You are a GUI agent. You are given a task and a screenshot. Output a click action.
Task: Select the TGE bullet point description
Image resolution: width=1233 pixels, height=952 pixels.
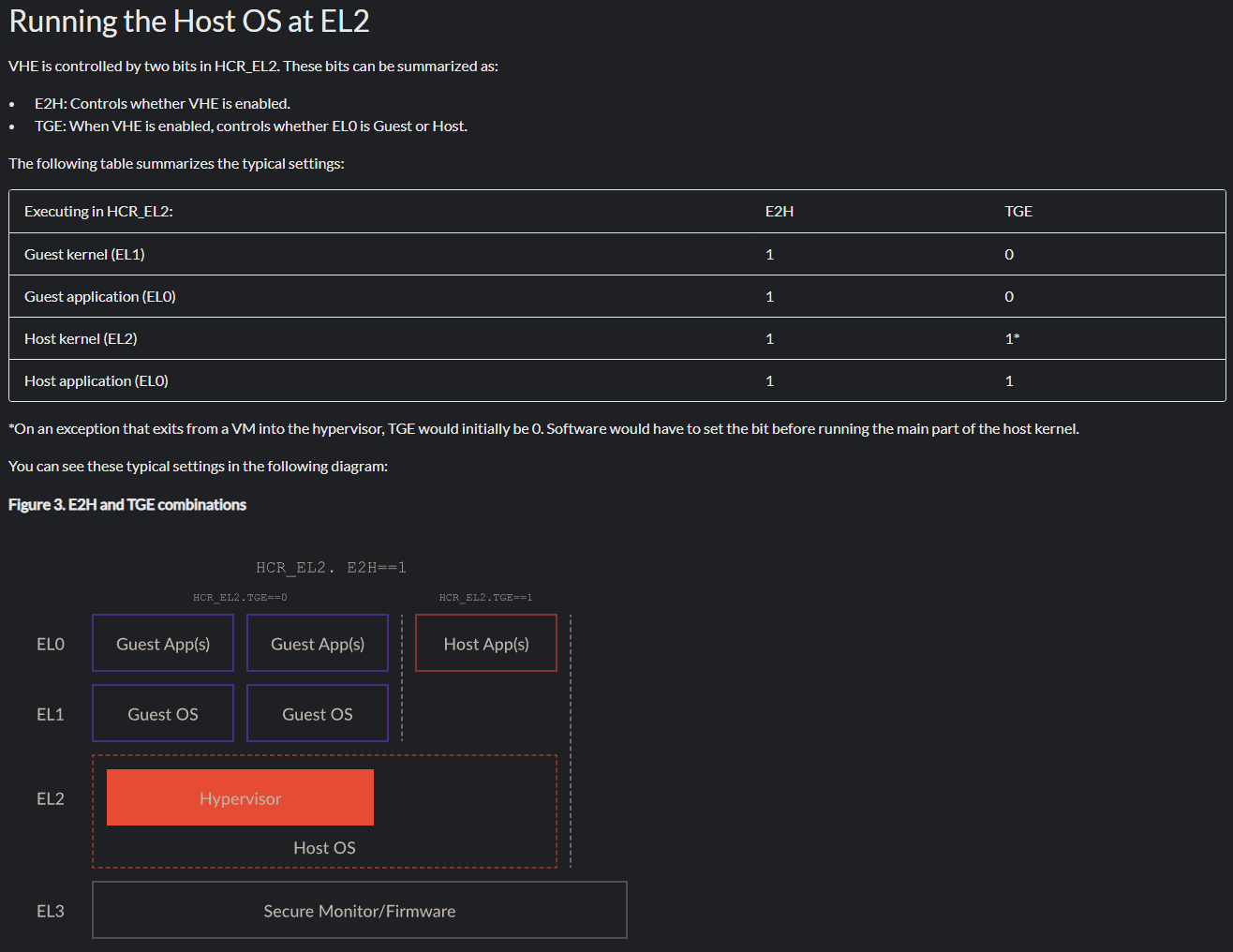click(250, 126)
